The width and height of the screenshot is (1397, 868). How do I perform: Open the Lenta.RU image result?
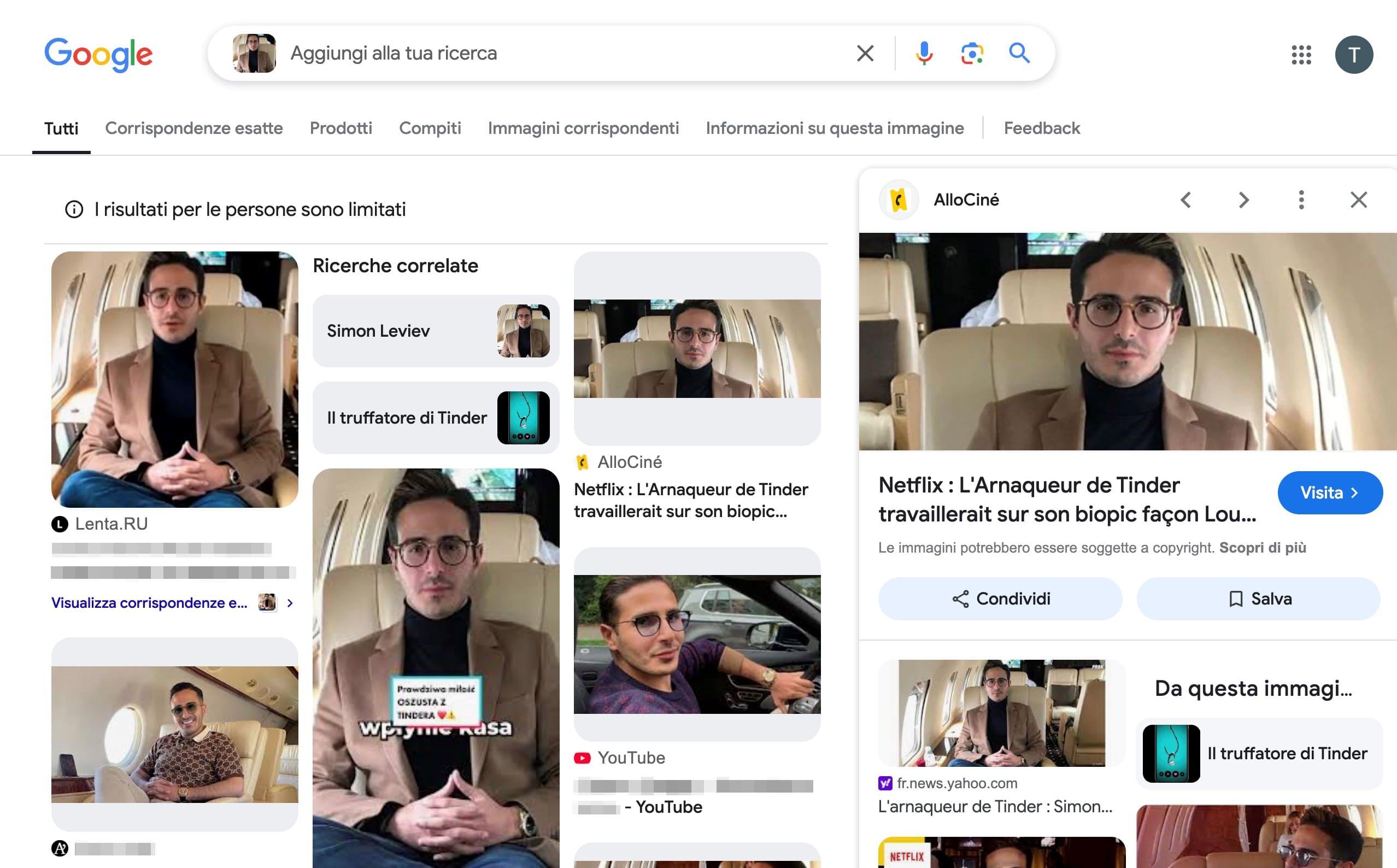(x=174, y=379)
